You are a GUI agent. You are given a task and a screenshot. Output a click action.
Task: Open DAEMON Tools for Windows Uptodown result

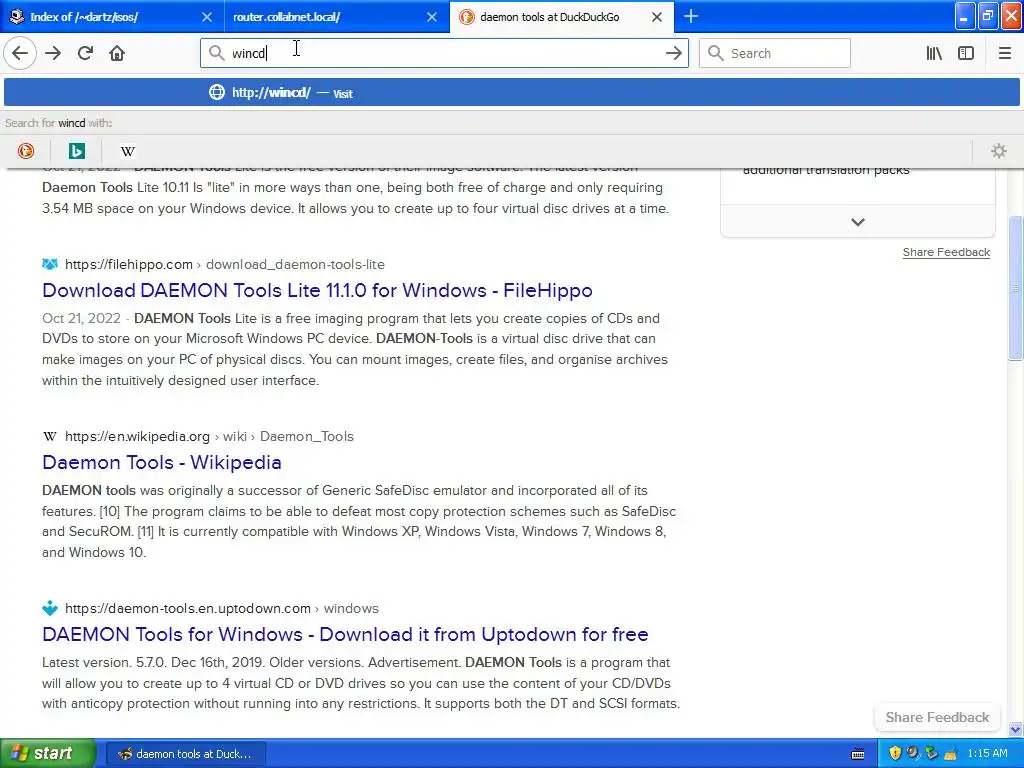click(x=345, y=634)
